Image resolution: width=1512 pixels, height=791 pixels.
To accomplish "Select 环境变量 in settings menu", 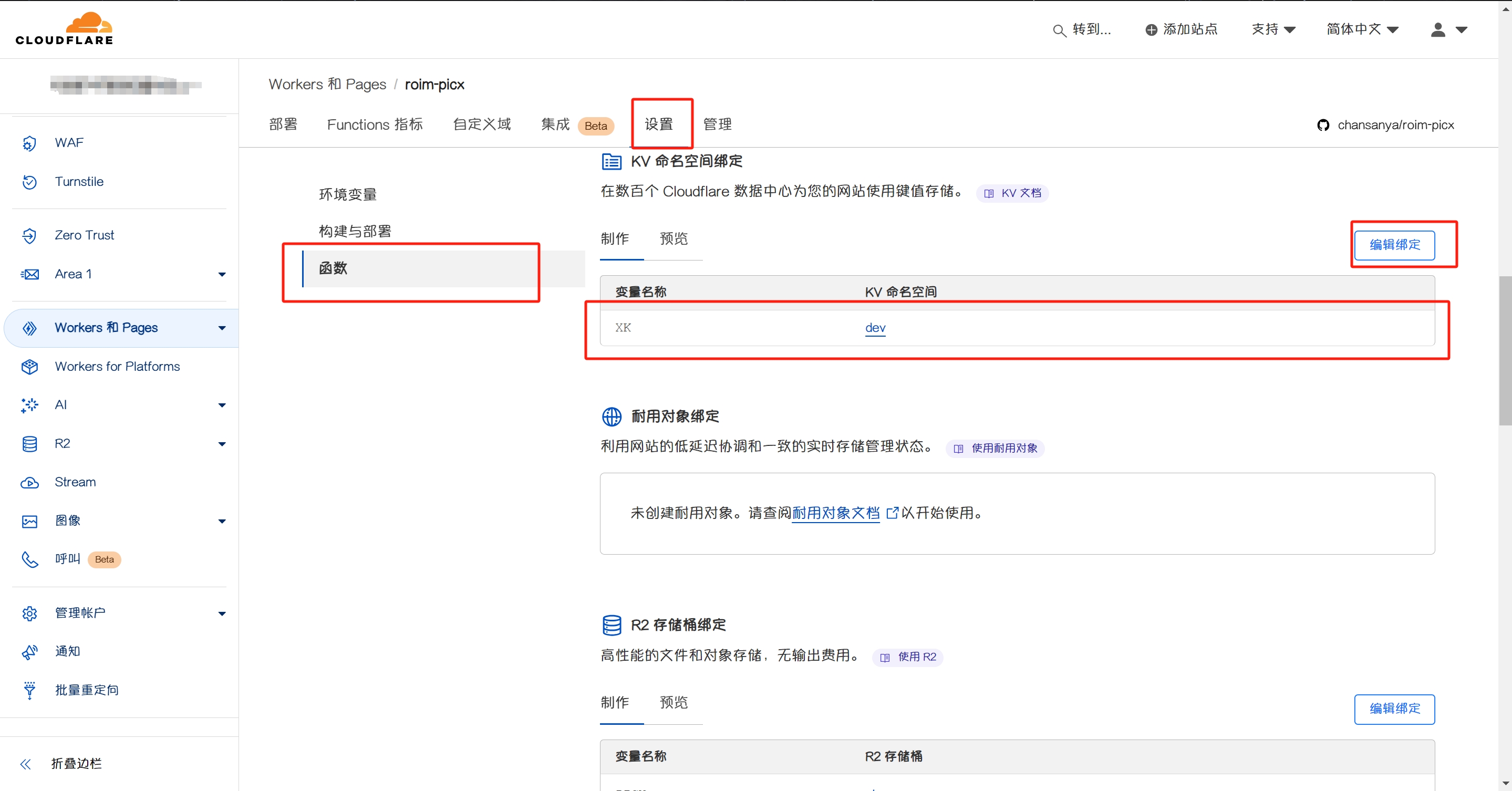I will 347,194.
